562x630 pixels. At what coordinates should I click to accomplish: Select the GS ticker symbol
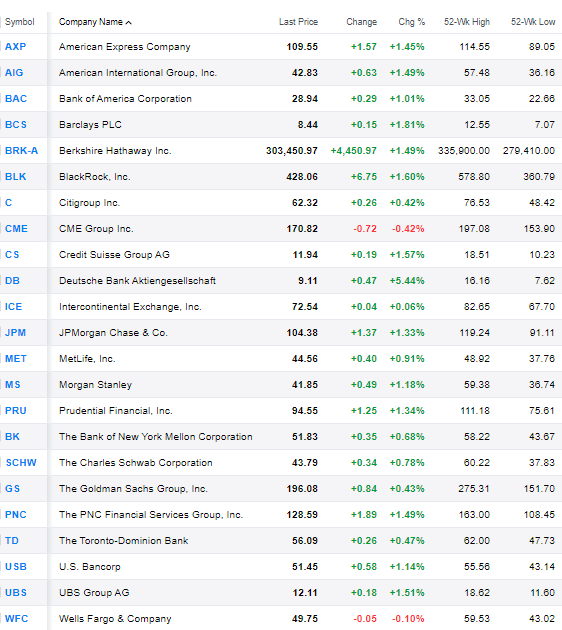[x=12, y=489]
